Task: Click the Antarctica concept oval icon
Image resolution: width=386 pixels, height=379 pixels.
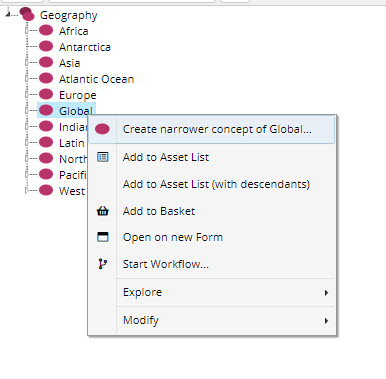Action: (x=46, y=46)
